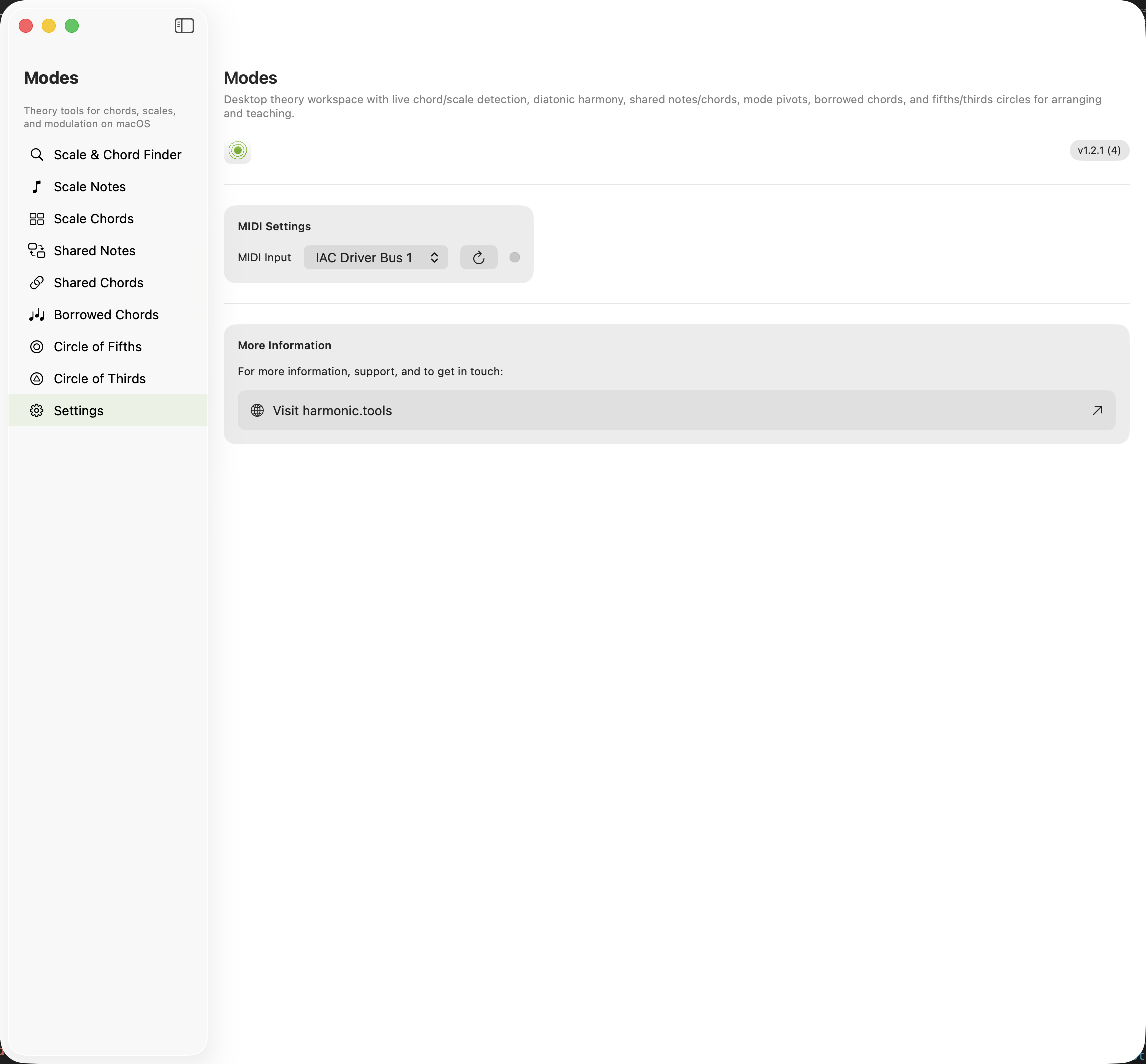Click the Scale Notes music note icon

coord(37,186)
